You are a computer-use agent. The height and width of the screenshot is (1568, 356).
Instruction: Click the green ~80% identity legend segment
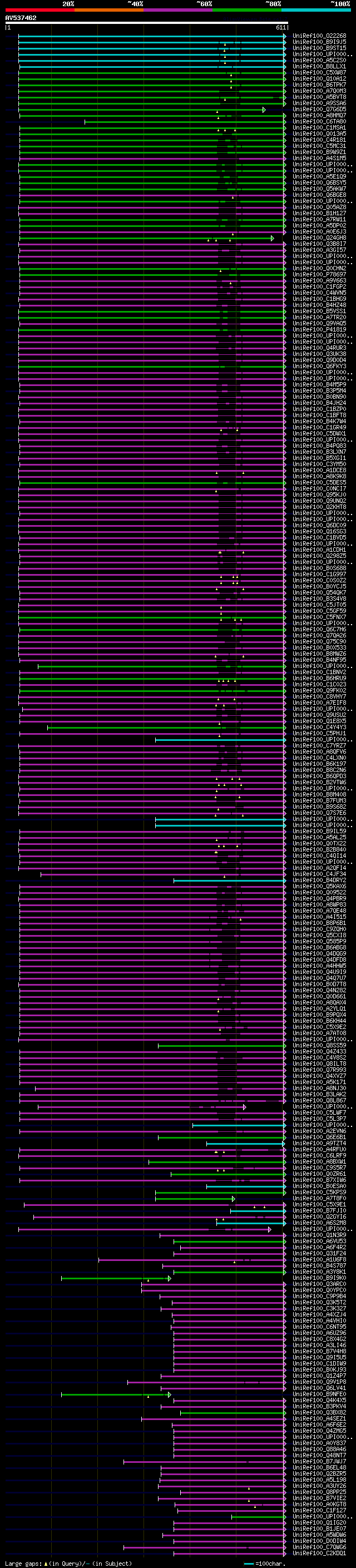(x=247, y=10)
